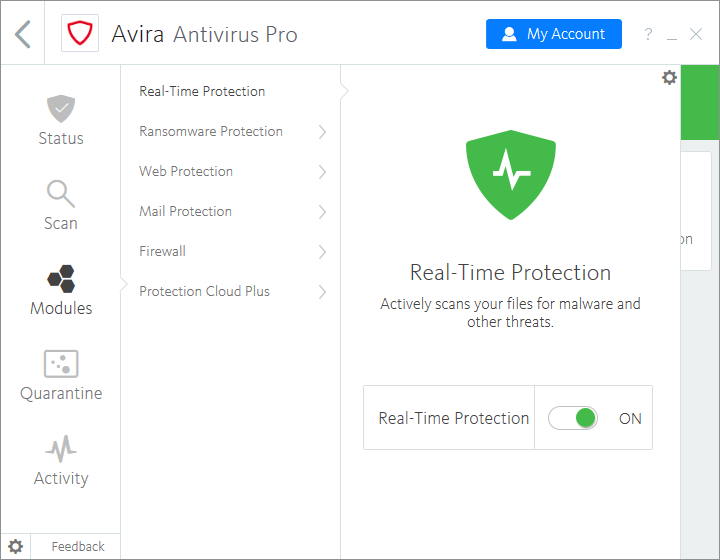This screenshot has width=720, height=560.
Task: Expand Protection Cloud Plus chevron
Action: click(x=322, y=291)
